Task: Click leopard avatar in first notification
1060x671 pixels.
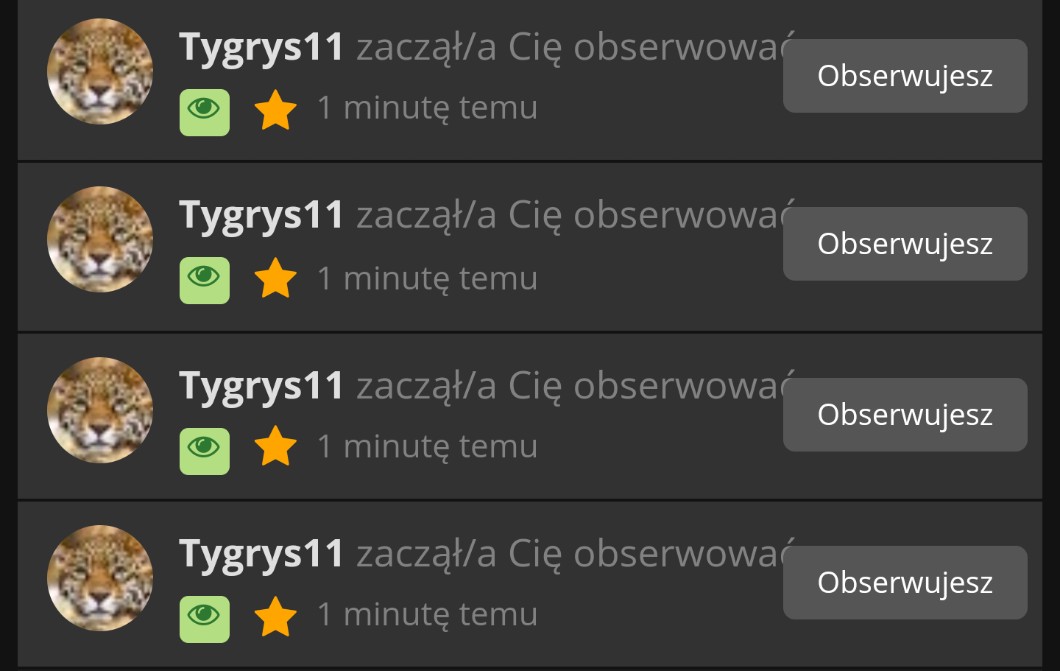Action: 100,72
